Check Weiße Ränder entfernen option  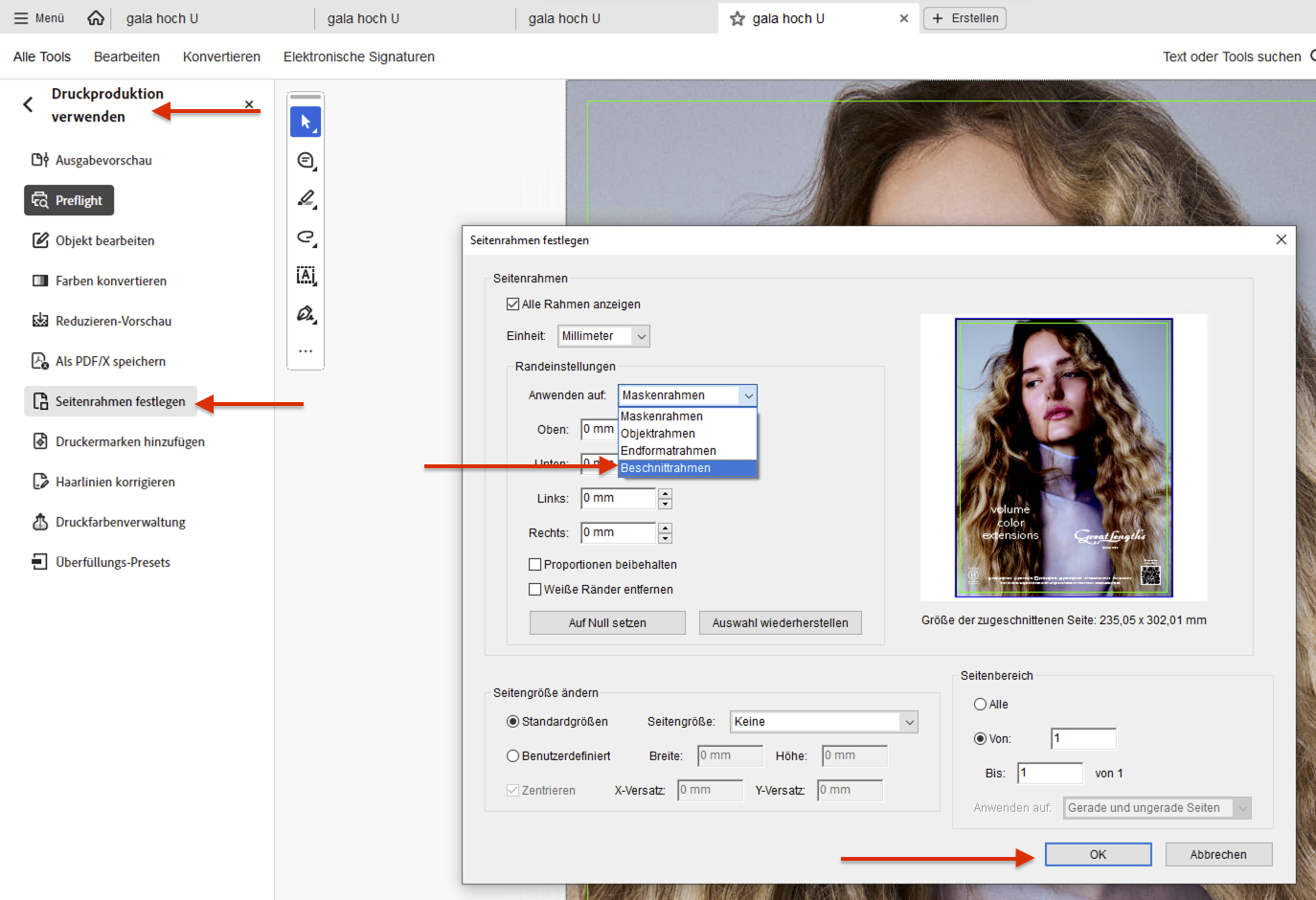pyautogui.click(x=535, y=590)
